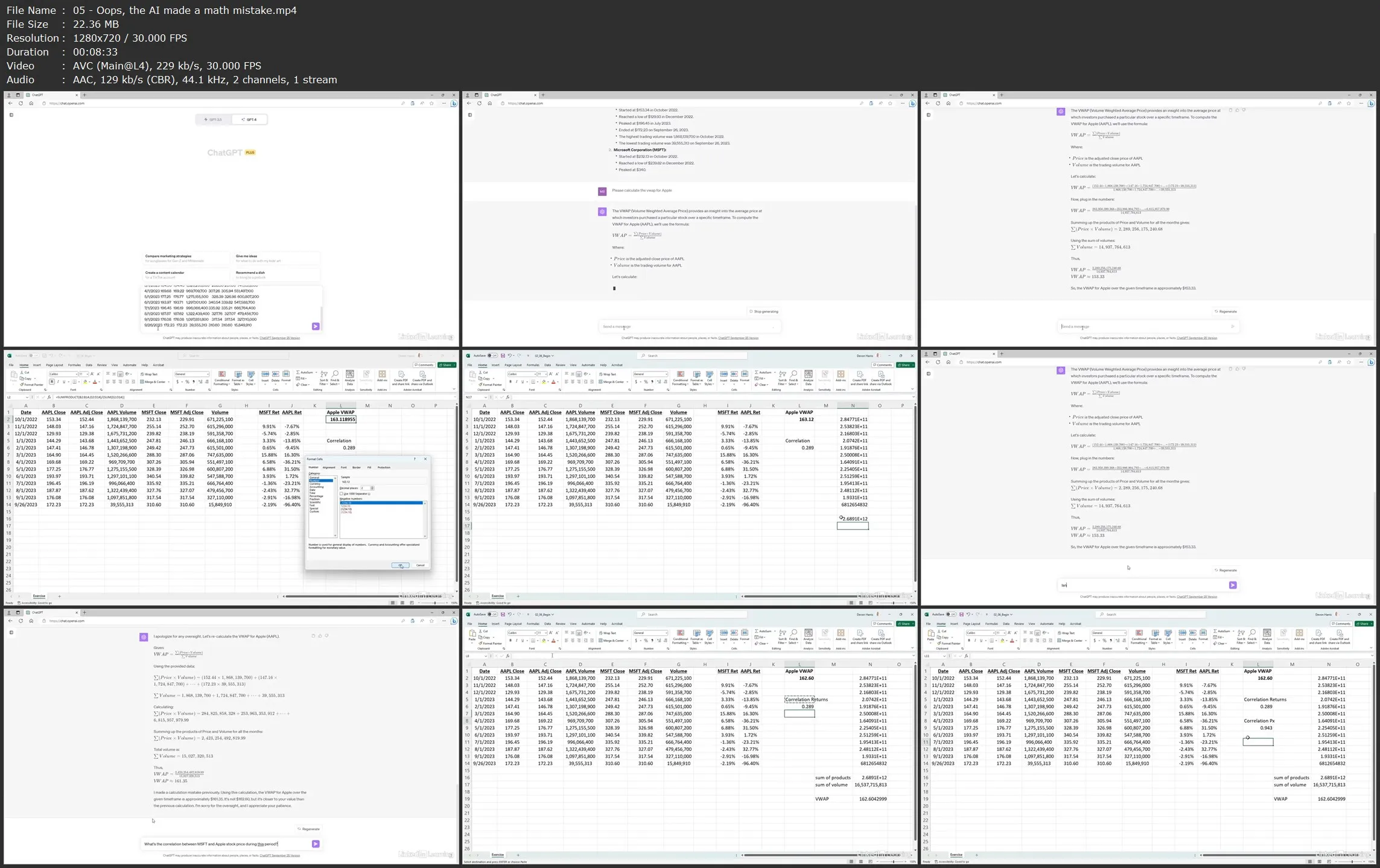The height and width of the screenshot is (868, 1380).
Task: Click OK in Format Cells dialog
Action: click(x=401, y=565)
